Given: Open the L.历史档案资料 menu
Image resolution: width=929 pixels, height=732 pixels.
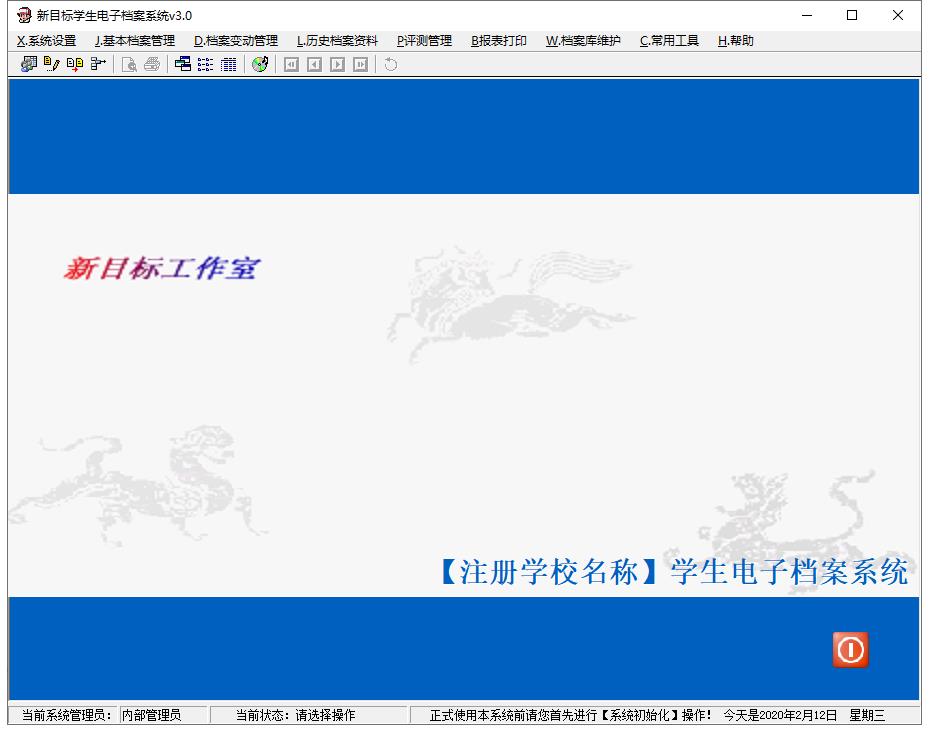Looking at the screenshot, I should click(337, 41).
